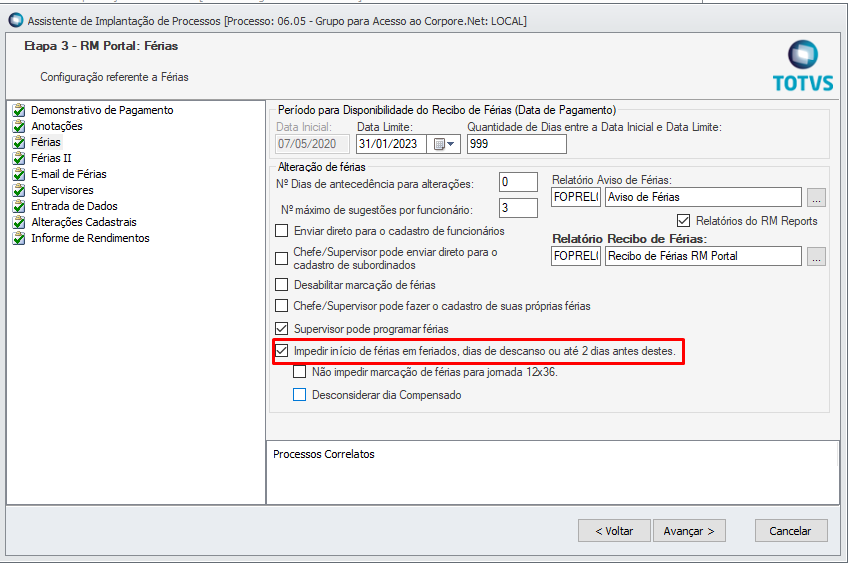Browse for Relatório Aviso de Férias
Screen dimensions: 850x568
[x=816, y=197]
